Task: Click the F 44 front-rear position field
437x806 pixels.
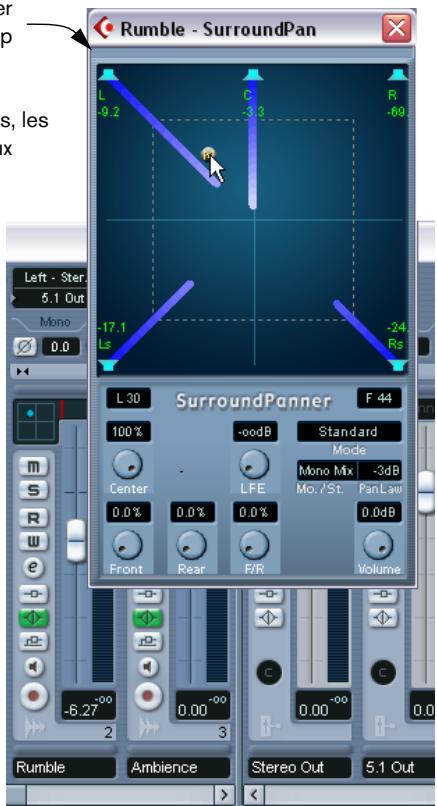Action: point(379,398)
